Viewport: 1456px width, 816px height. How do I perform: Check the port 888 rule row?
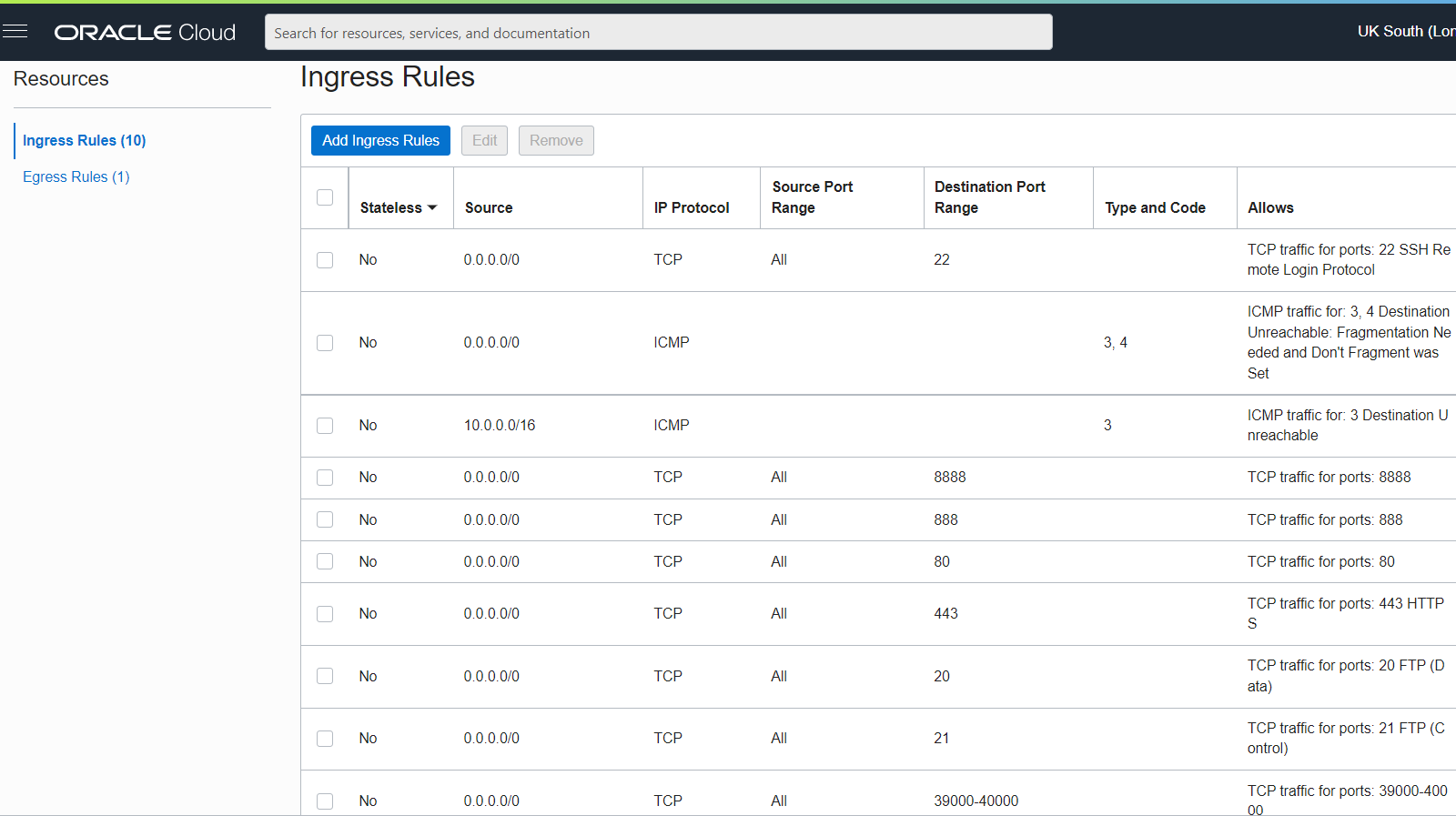tap(325, 519)
